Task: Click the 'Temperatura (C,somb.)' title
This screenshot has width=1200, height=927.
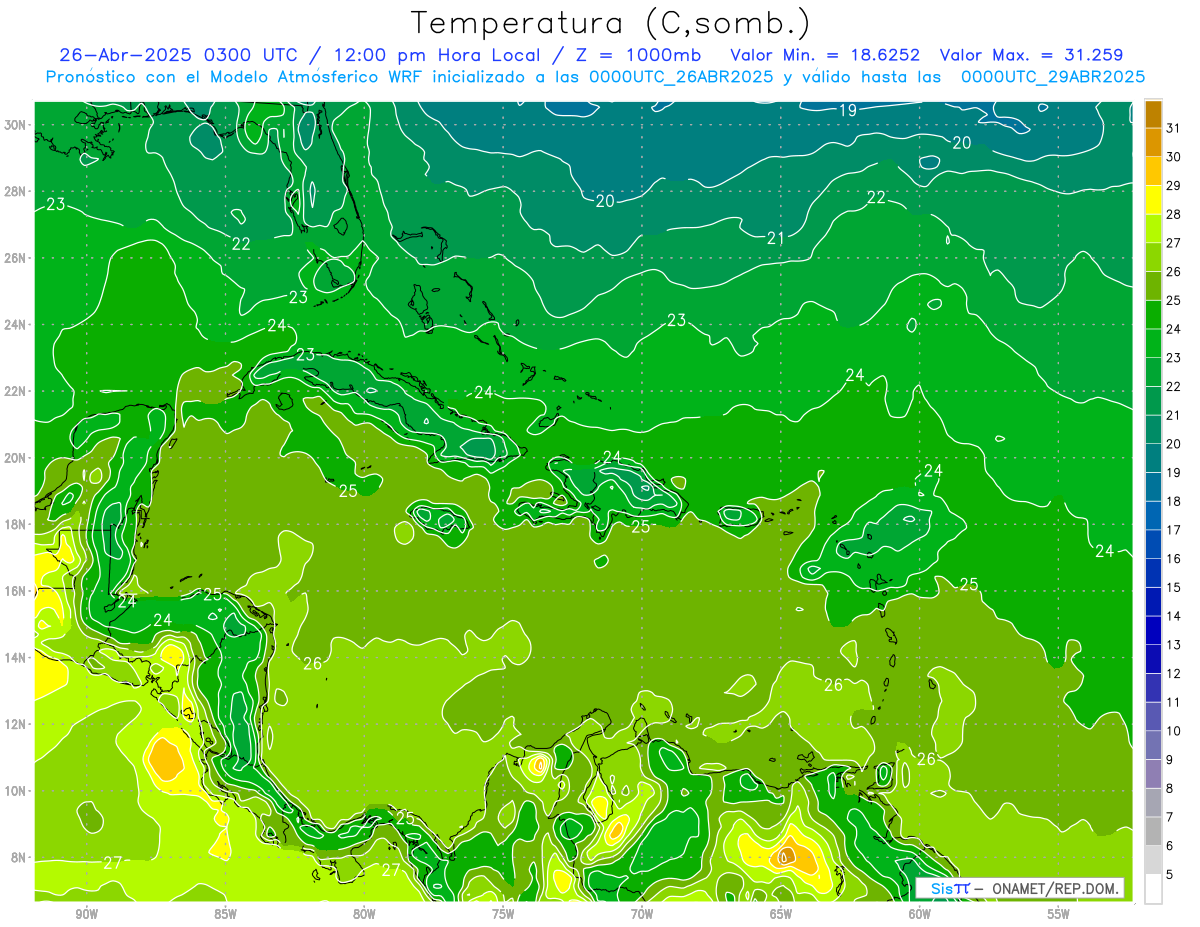Action: pyautogui.click(x=610, y=23)
